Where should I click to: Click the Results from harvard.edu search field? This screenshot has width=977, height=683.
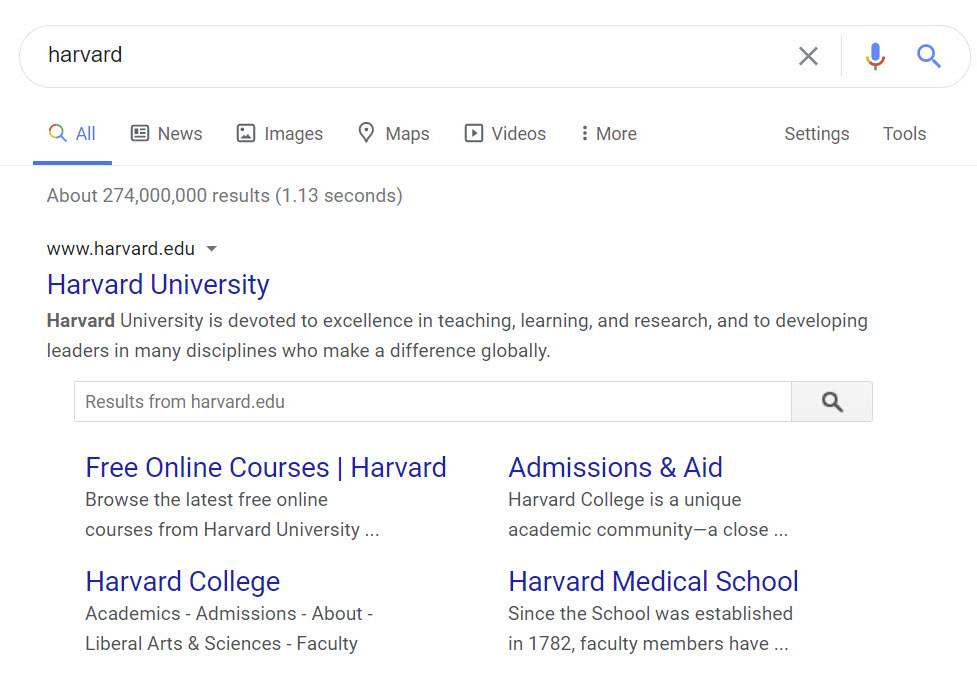click(x=432, y=402)
